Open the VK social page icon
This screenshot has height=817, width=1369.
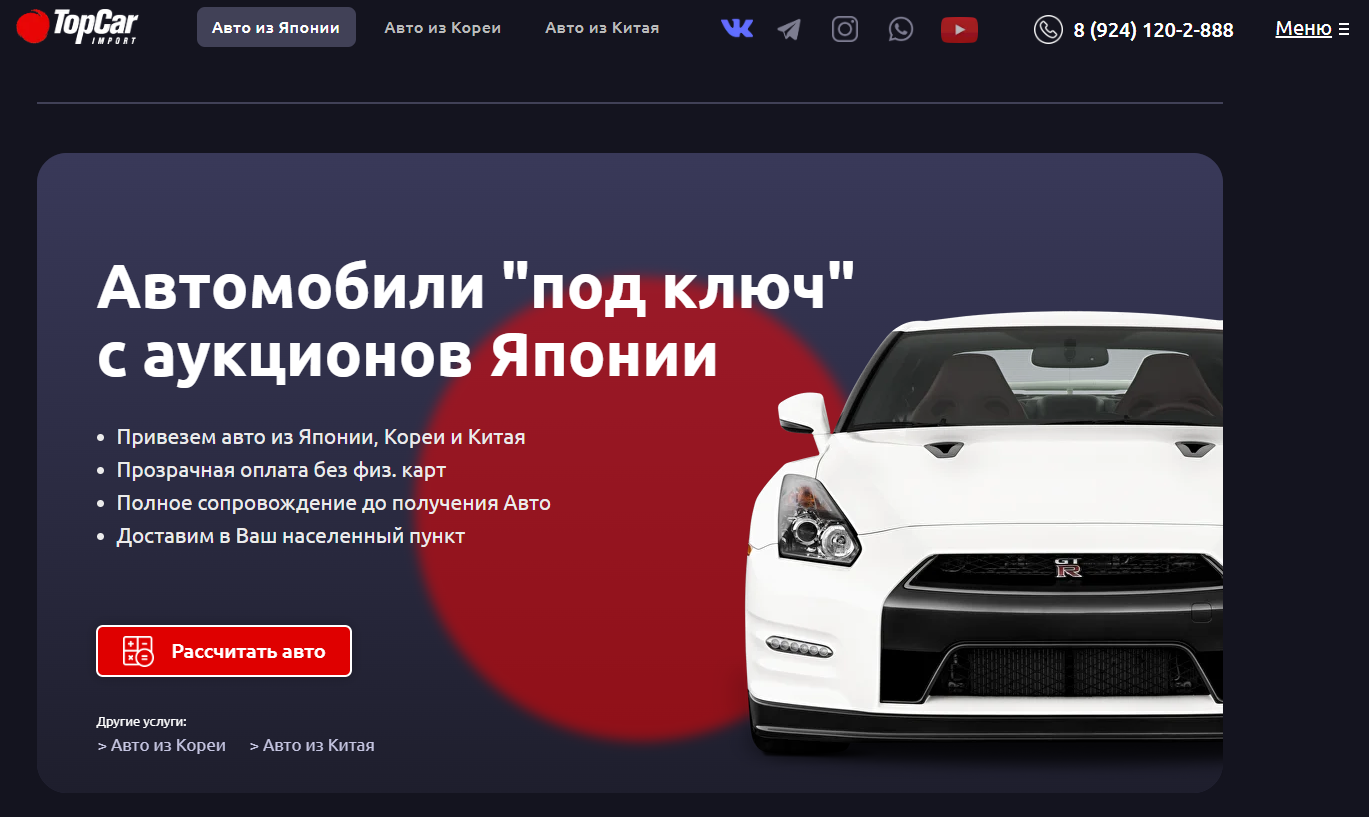tap(737, 28)
